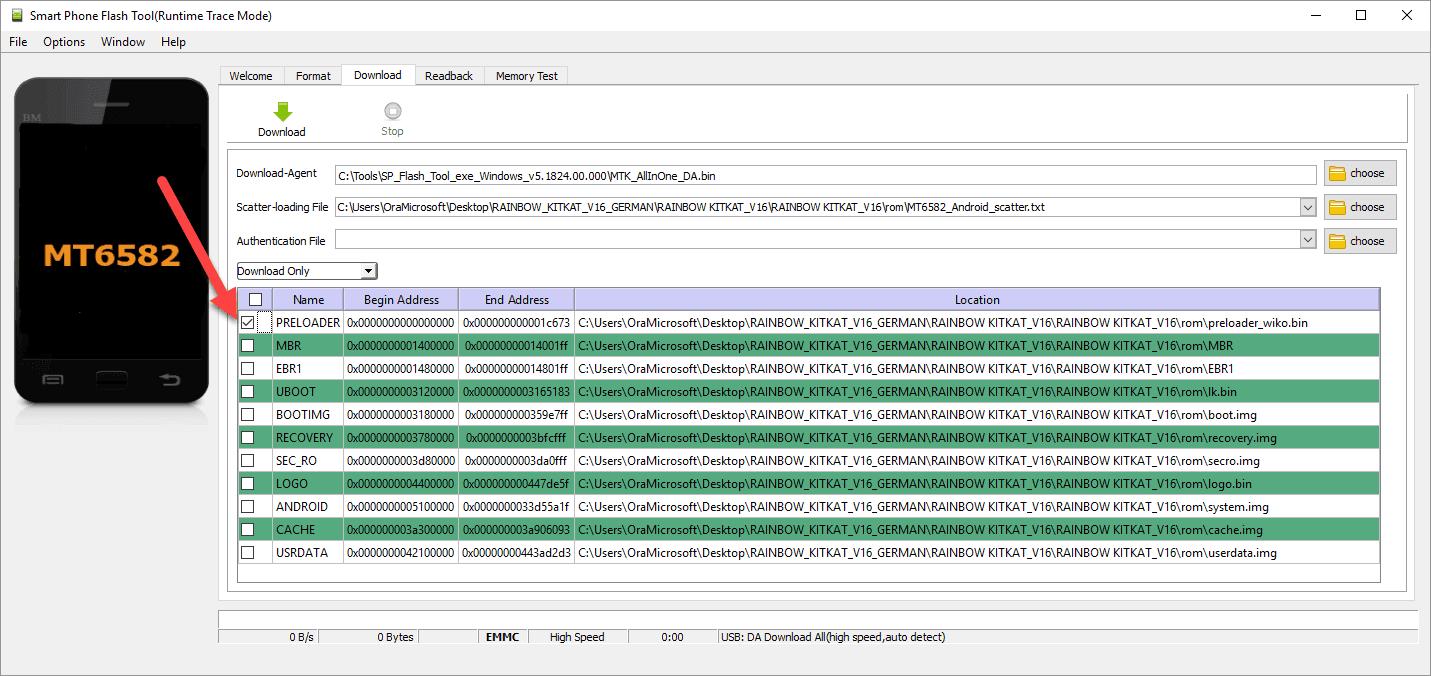Click the folder icon beside Authentication File
This screenshot has height=676, width=1431.
(x=1337, y=241)
